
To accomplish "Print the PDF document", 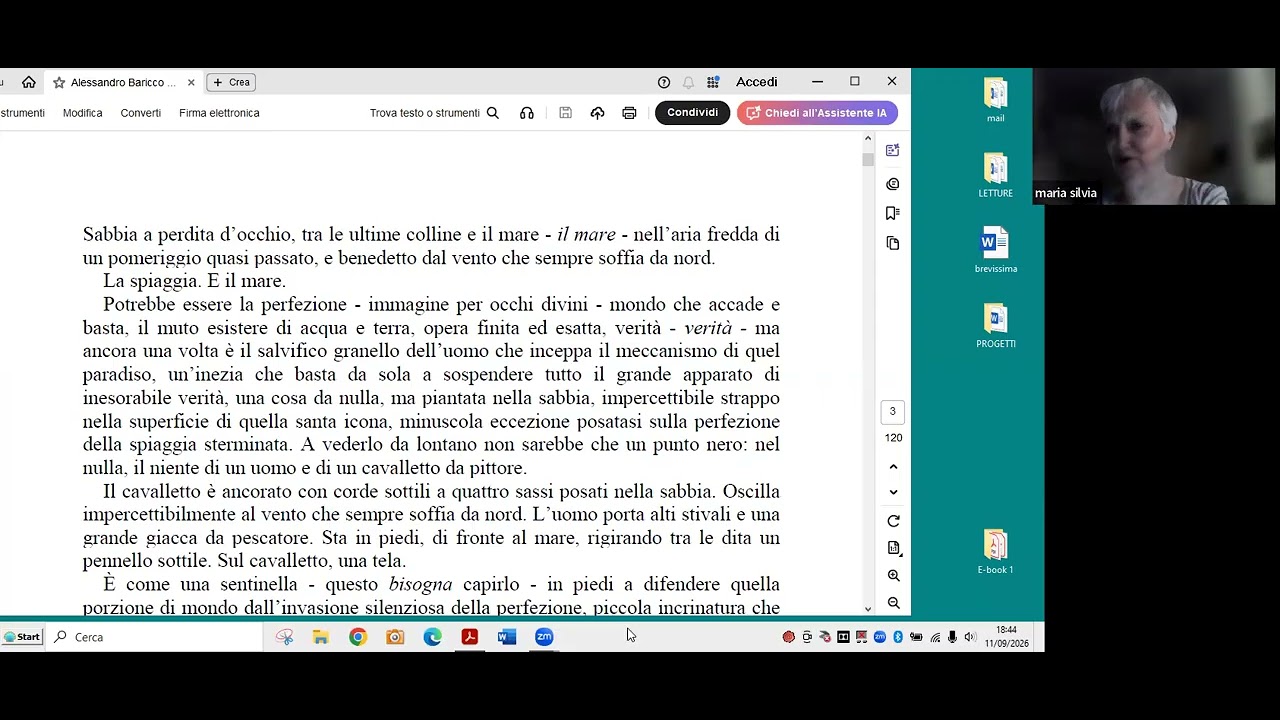I will click(629, 113).
